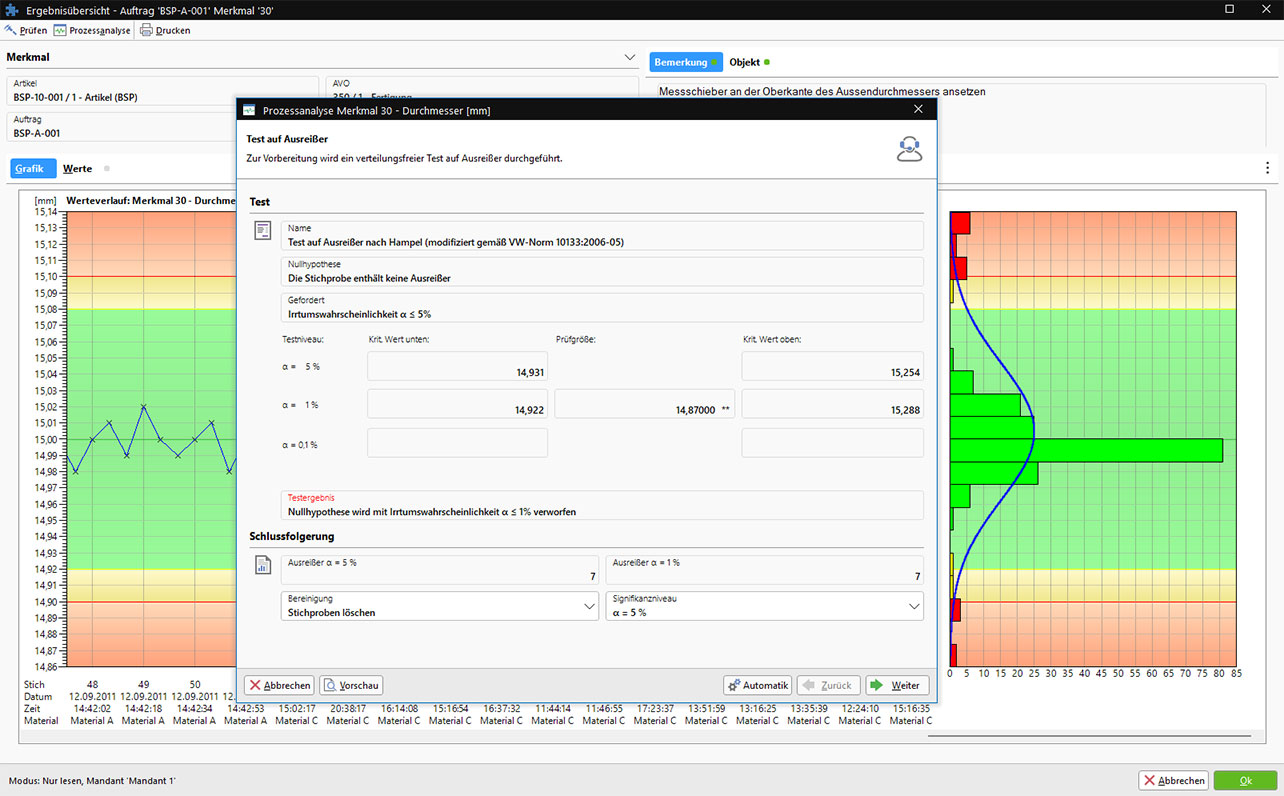Expand the Bereinigung dropdown

pos(589,606)
